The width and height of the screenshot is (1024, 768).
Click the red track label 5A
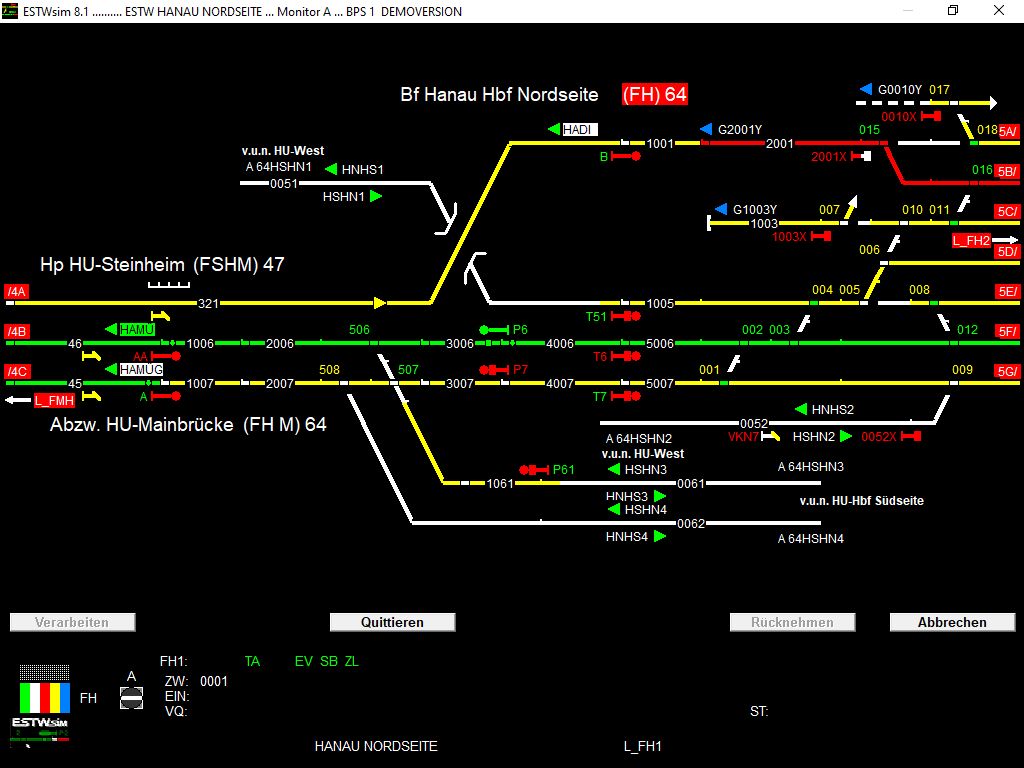pos(1008,130)
